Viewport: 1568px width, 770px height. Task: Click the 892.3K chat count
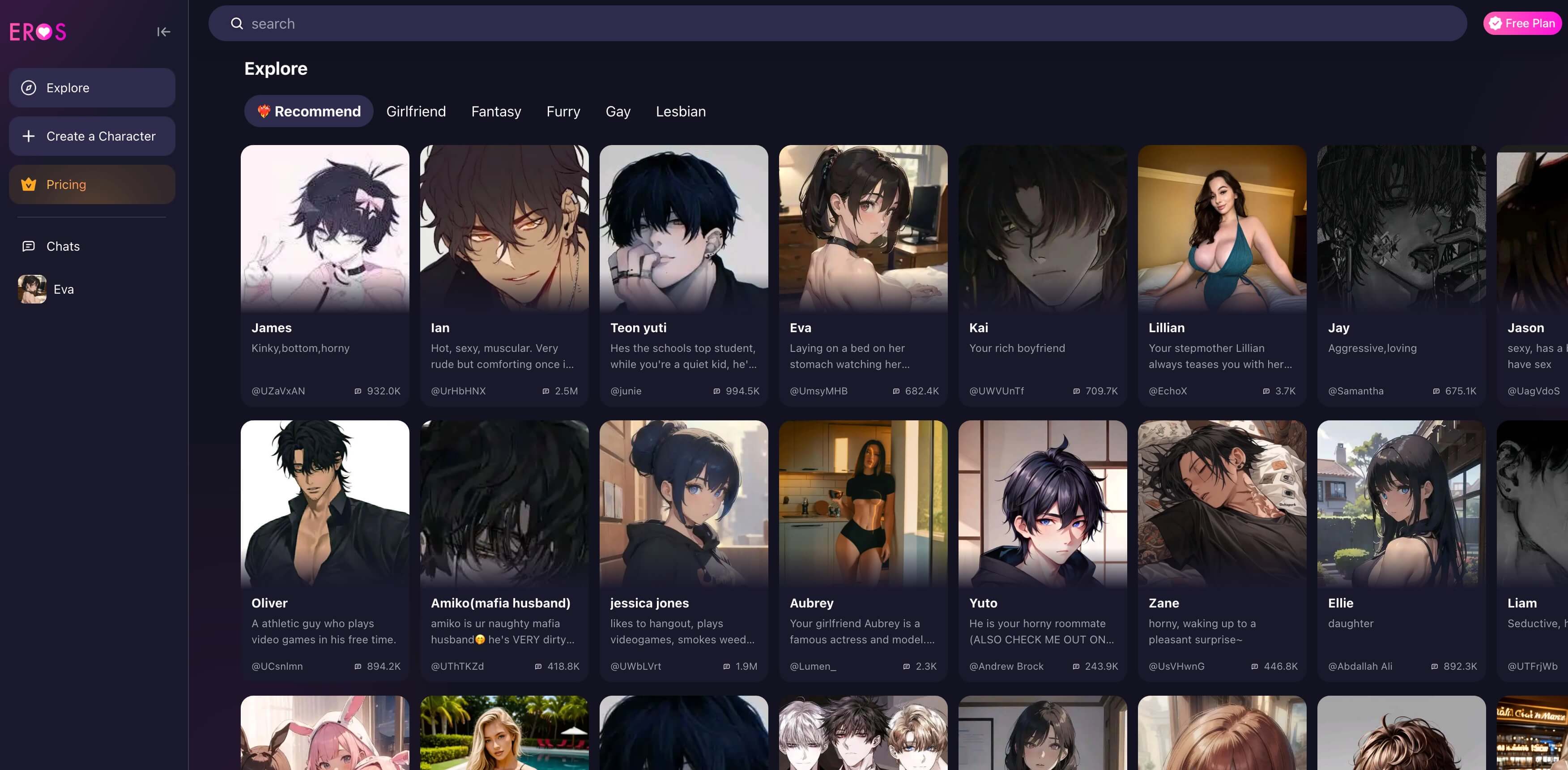click(x=1460, y=667)
